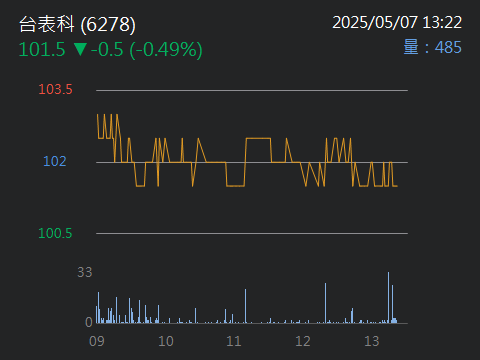Click the change value -0.5
Screen dimensions: 480x360
coord(107,49)
